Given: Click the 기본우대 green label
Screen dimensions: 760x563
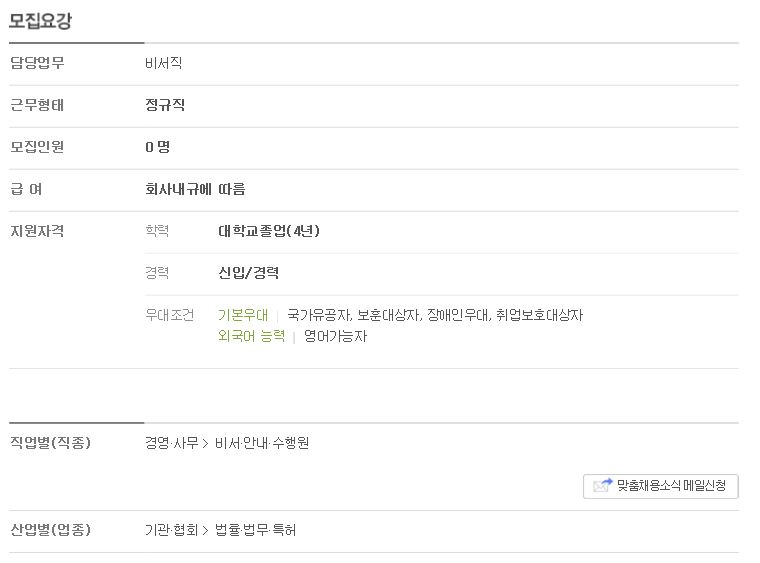Looking at the screenshot, I should coord(243,315).
